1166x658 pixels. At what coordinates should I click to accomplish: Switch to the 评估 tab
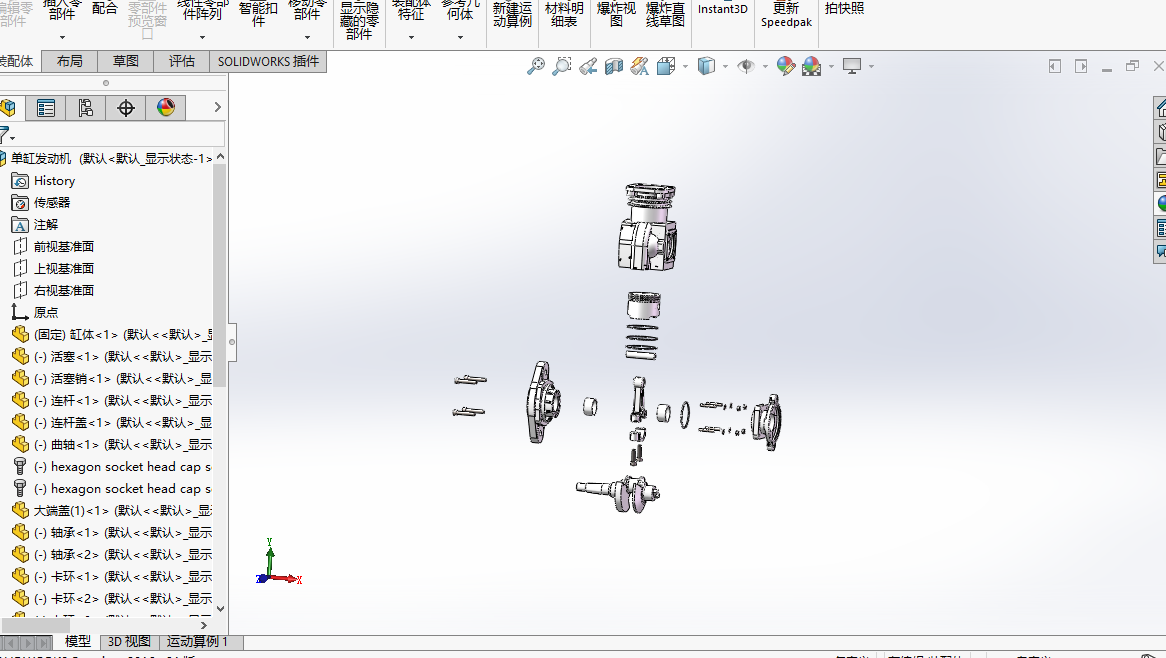tap(181, 61)
